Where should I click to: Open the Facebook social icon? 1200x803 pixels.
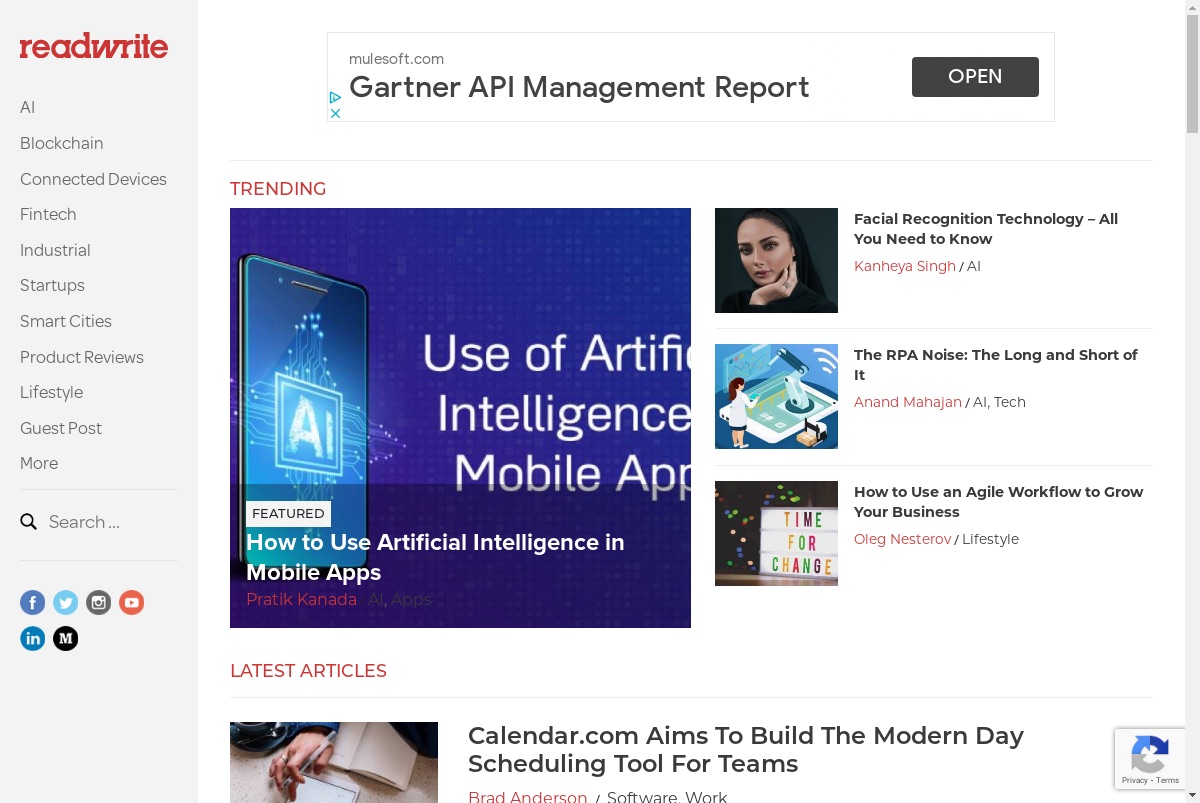(x=33, y=602)
